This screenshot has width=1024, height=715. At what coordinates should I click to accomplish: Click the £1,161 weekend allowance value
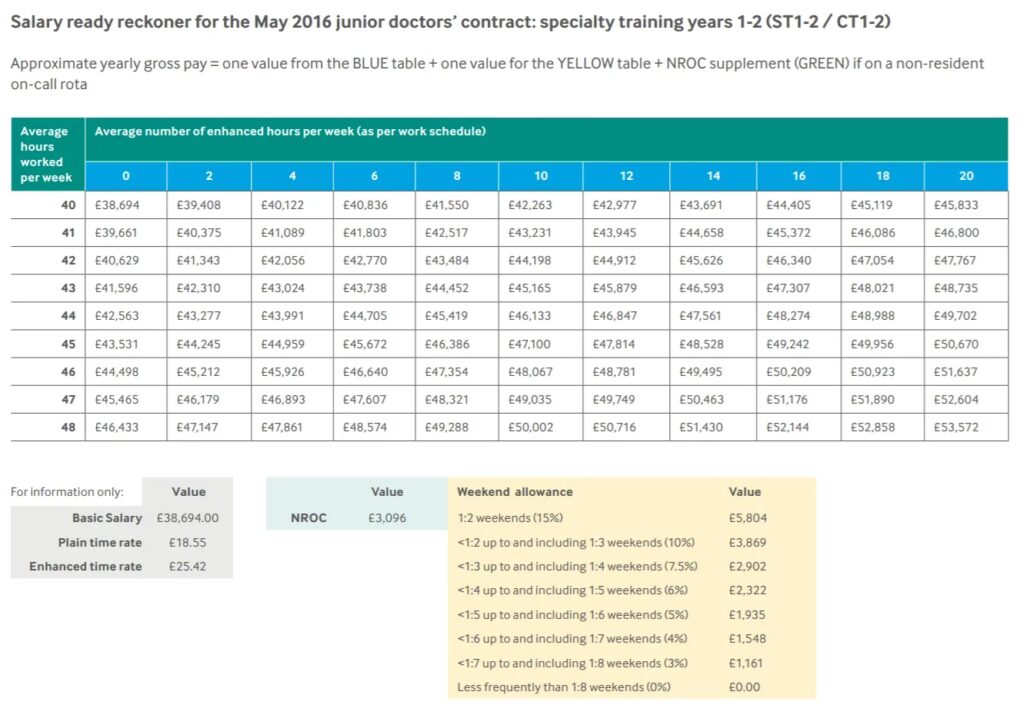[x=745, y=663]
